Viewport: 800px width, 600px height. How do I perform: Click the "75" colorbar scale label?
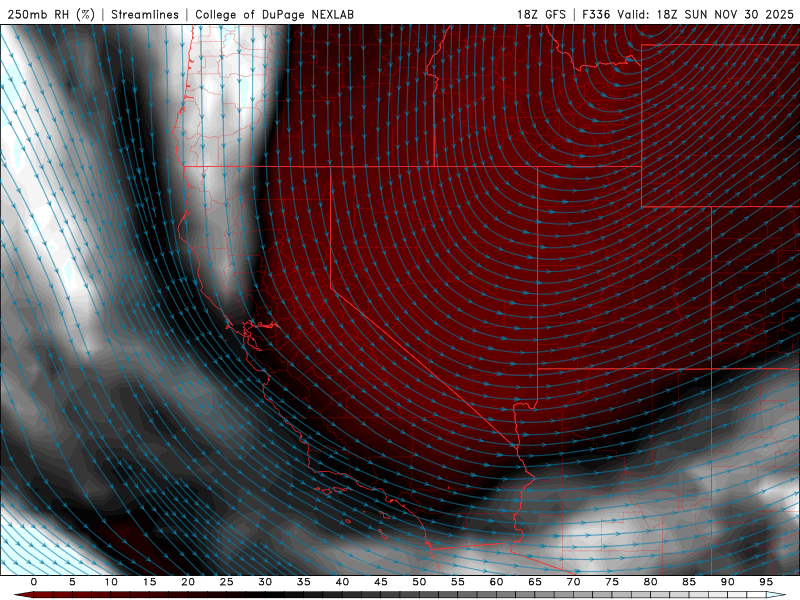(x=612, y=582)
